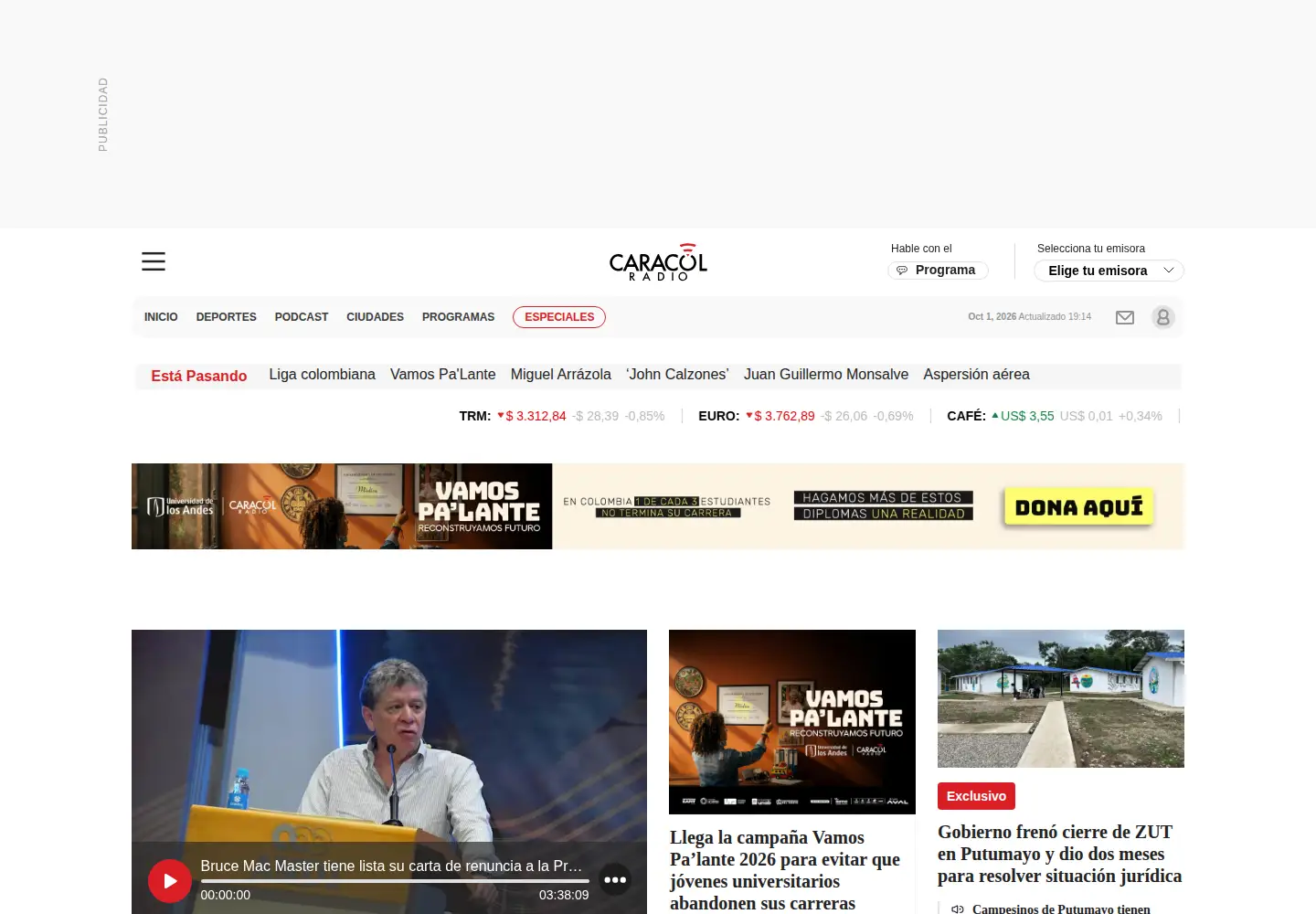Screen dimensions: 1316x914
Task: Click the Está Pasando label
Action: (199, 376)
